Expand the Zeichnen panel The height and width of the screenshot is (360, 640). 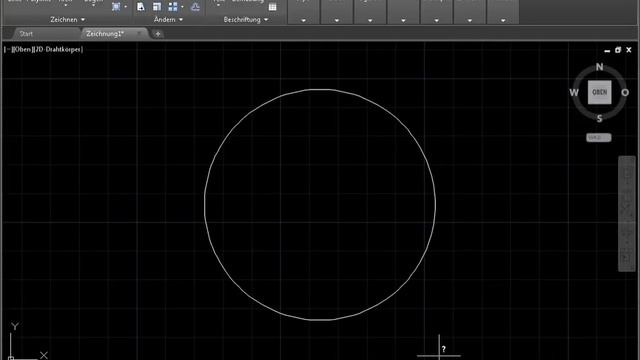point(67,20)
